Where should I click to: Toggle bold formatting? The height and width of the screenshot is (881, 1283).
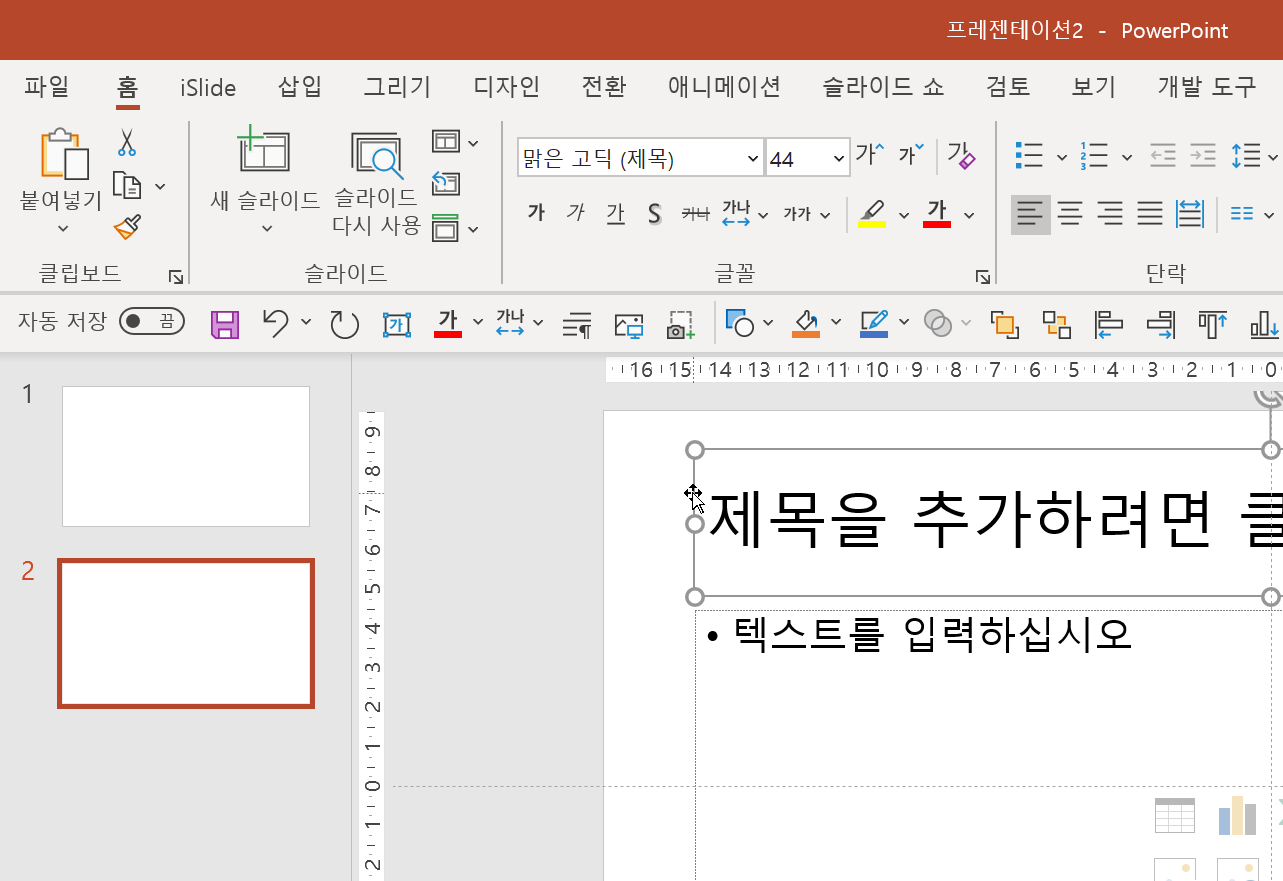tap(536, 213)
